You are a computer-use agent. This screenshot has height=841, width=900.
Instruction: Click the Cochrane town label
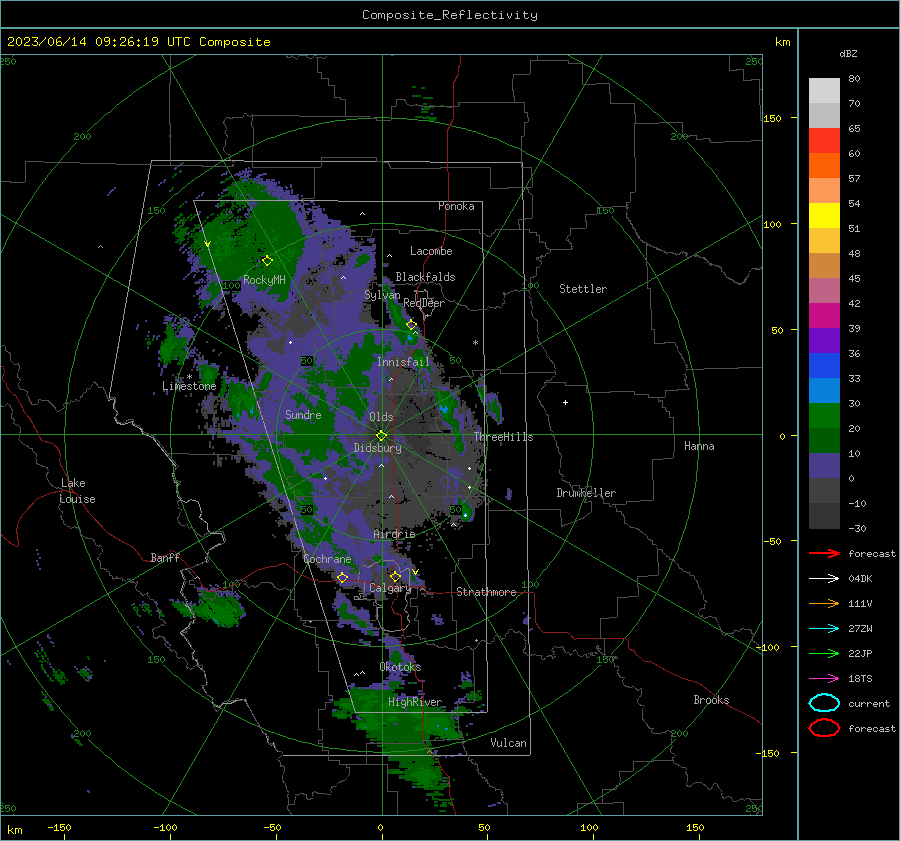327,559
